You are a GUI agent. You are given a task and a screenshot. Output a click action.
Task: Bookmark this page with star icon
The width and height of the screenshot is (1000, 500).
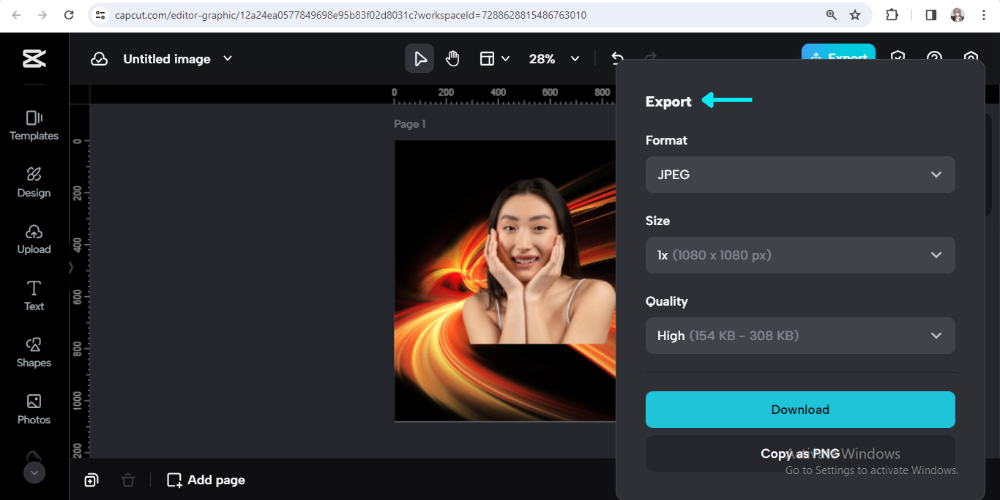pyautogui.click(x=855, y=15)
